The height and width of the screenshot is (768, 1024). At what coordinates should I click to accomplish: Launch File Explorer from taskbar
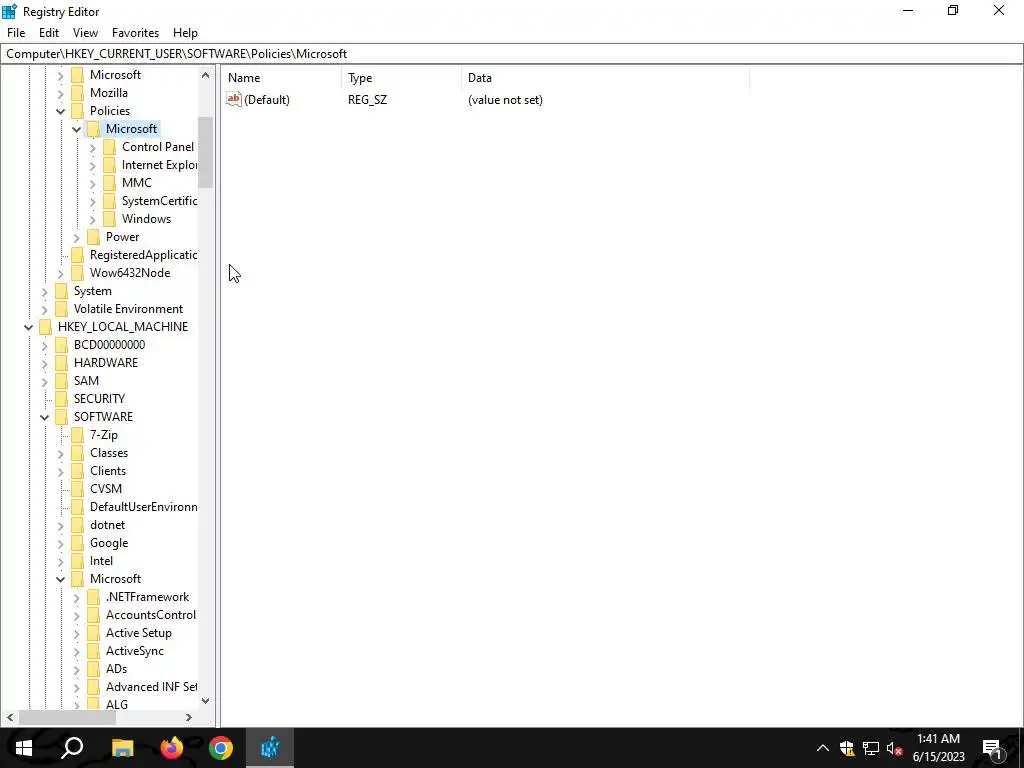coord(122,748)
